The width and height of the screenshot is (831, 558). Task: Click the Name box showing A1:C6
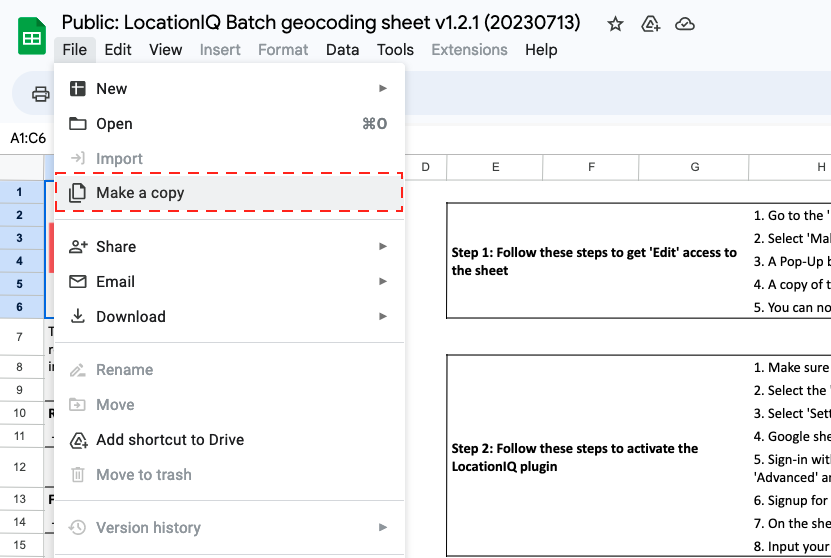(28, 138)
